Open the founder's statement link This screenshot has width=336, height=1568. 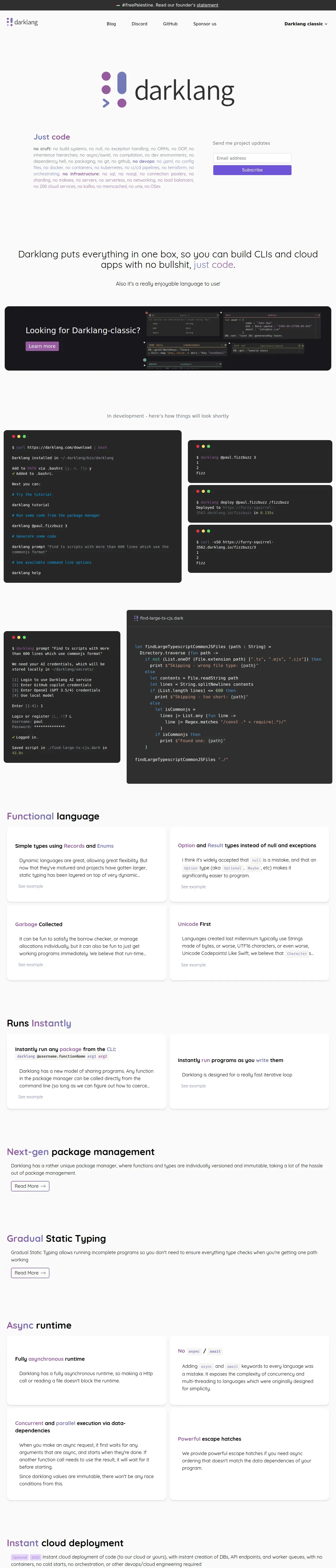[x=207, y=5]
